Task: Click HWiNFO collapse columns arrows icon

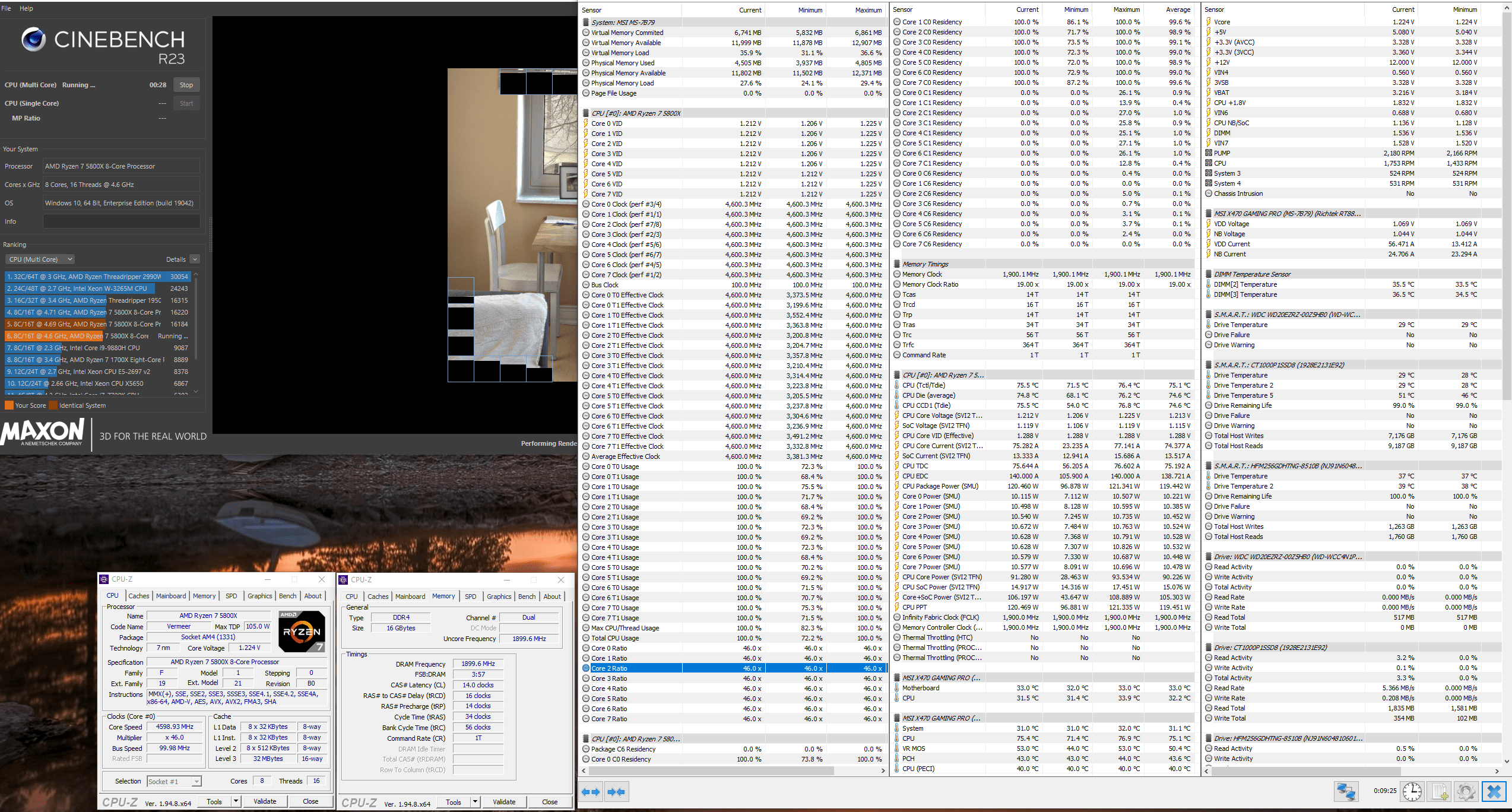Action: click(x=616, y=792)
